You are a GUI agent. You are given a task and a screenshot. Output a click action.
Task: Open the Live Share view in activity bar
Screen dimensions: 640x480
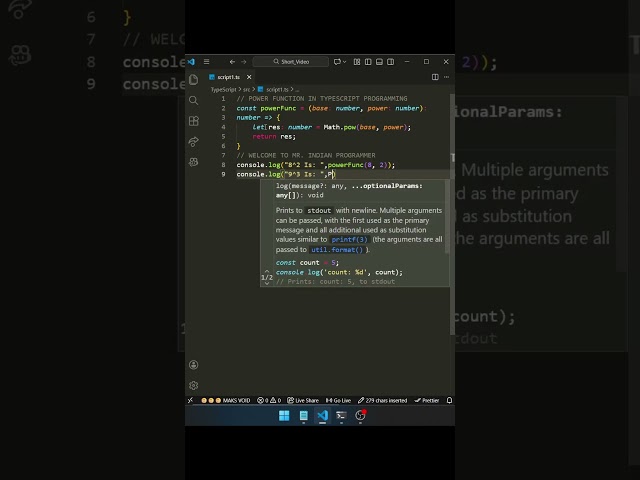[x=193, y=142]
